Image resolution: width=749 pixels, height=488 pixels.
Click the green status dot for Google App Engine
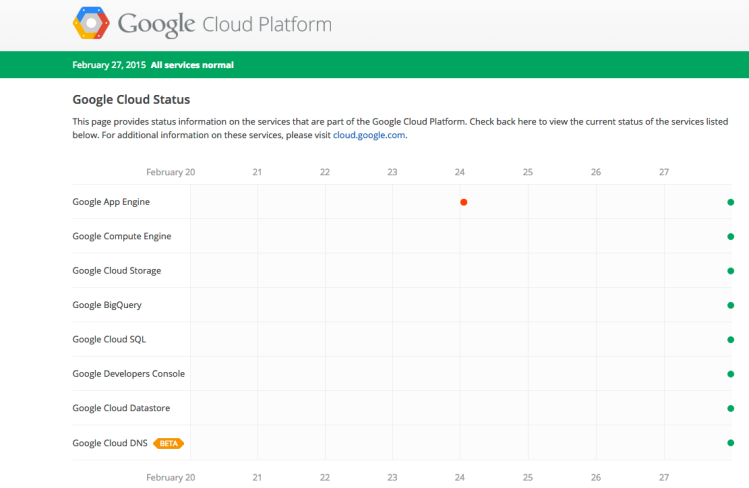(730, 202)
